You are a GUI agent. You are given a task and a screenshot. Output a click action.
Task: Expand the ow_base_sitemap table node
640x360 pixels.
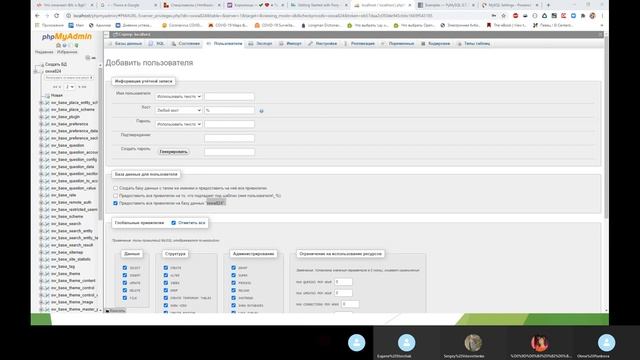[x=41, y=252]
